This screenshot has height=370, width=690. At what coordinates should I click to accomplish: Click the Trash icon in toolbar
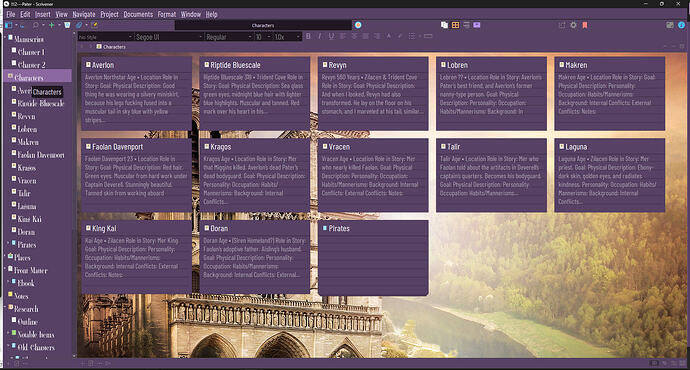(x=67, y=26)
